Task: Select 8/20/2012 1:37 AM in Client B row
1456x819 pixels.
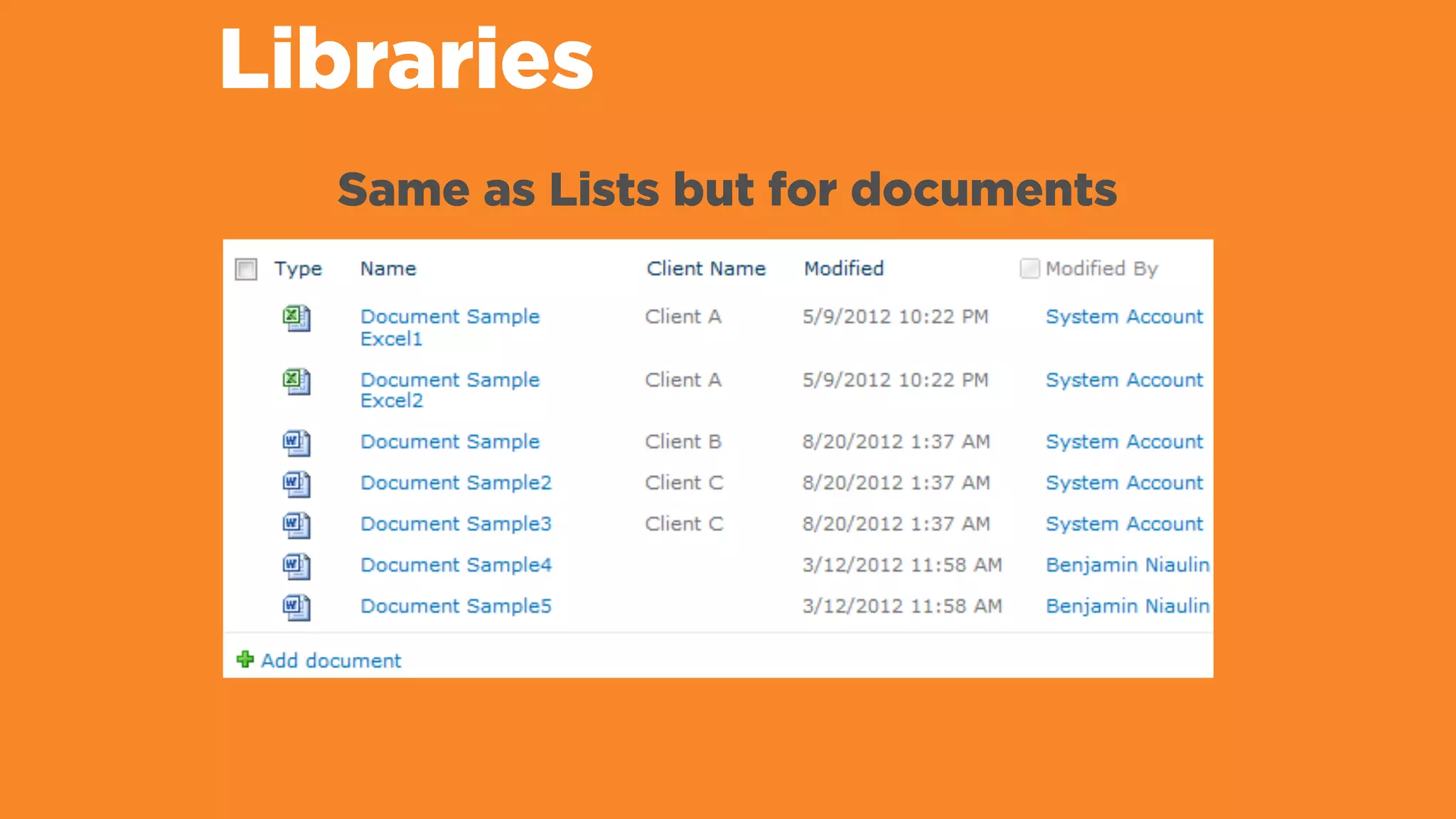Action: (x=896, y=442)
